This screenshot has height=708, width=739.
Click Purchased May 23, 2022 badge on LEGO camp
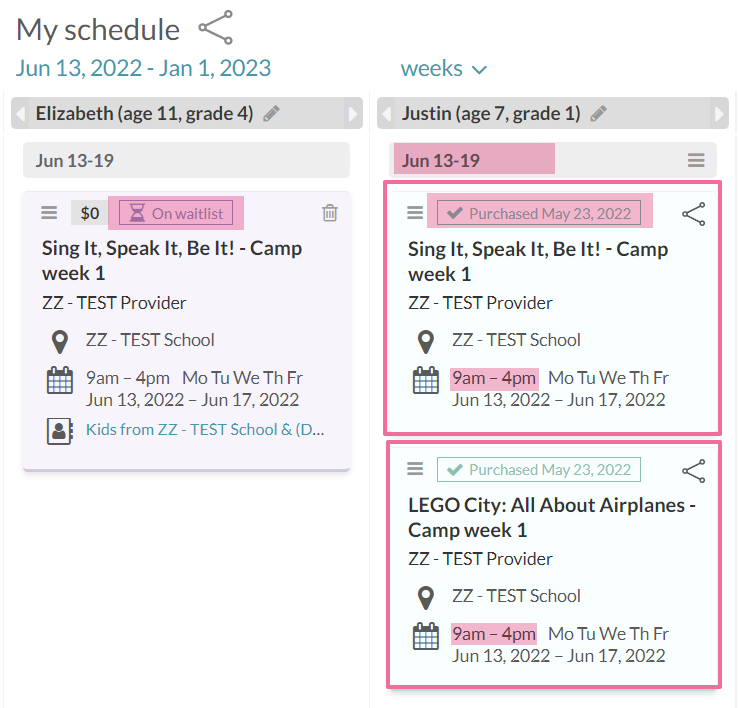point(539,469)
